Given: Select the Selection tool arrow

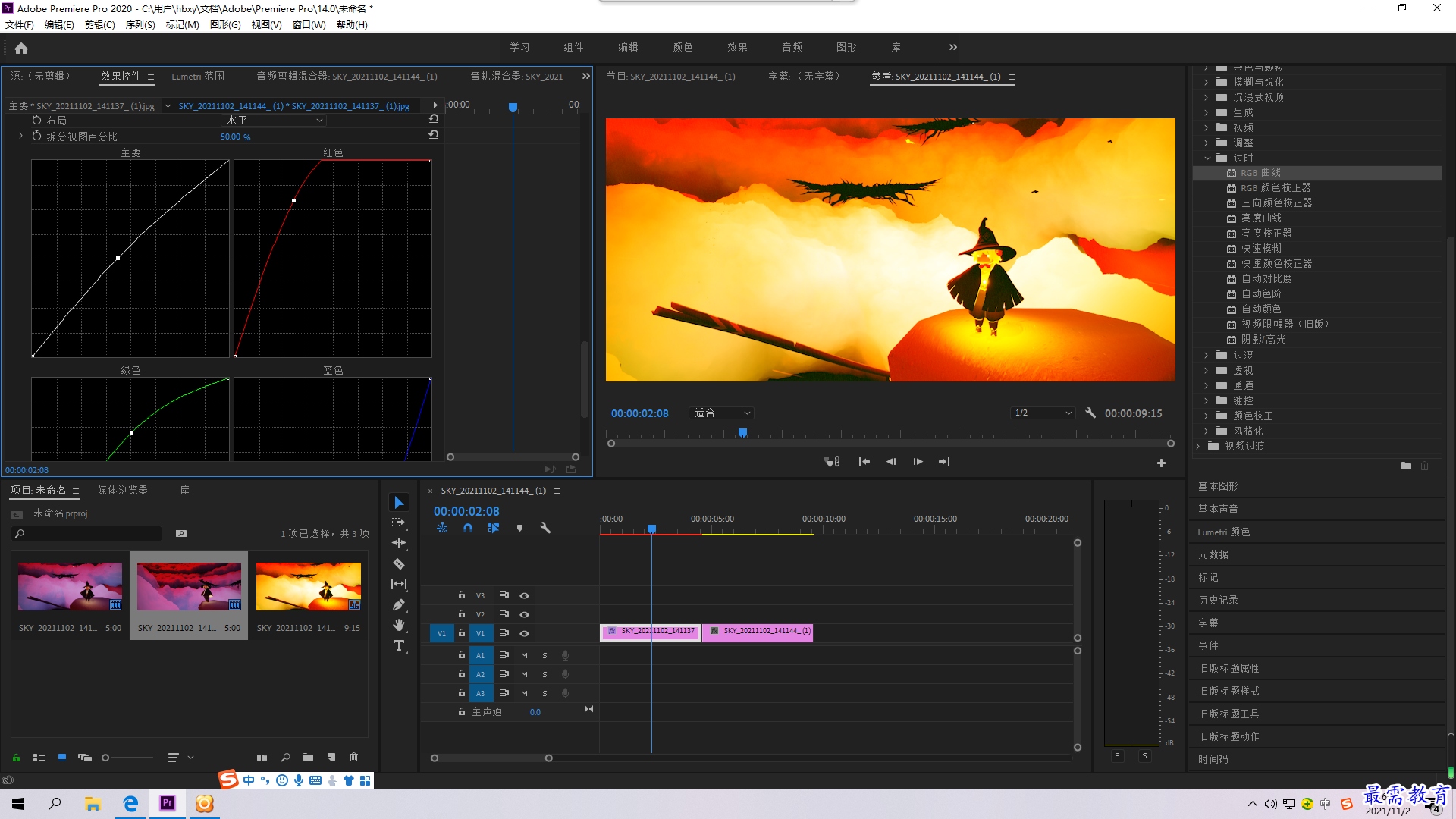Looking at the screenshot, I should pyautogui.click(x=399, y=503).
